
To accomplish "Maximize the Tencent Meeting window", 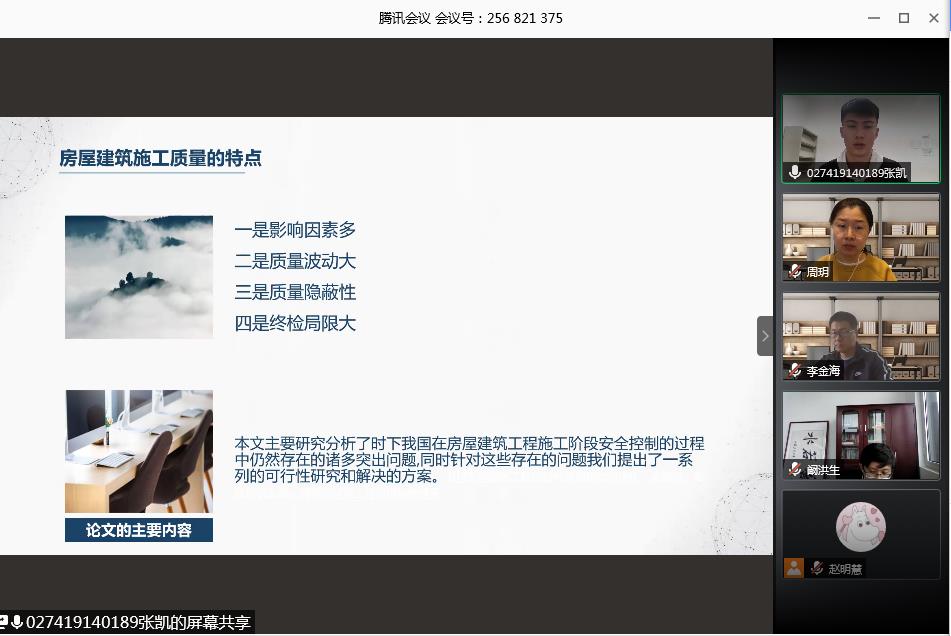I will 904,18.
